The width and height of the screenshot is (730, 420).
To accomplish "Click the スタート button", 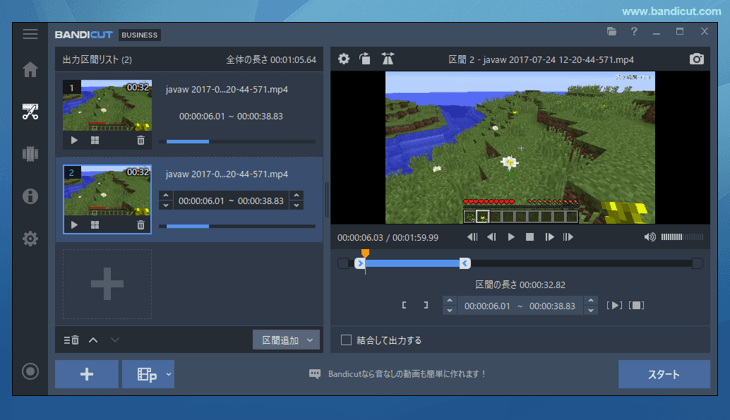I will point(664,374).
